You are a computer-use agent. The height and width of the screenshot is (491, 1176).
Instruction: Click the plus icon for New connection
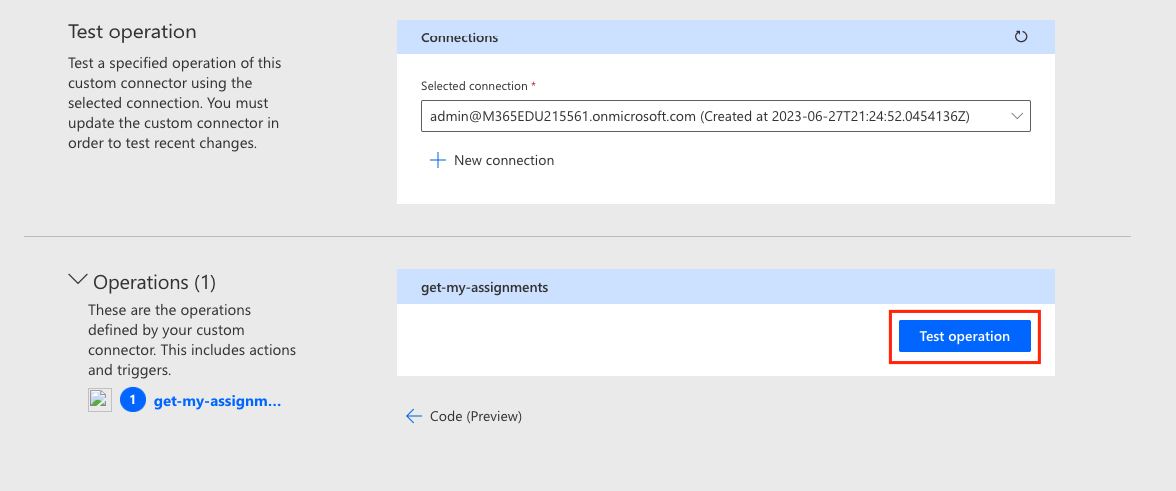[437, 160]
